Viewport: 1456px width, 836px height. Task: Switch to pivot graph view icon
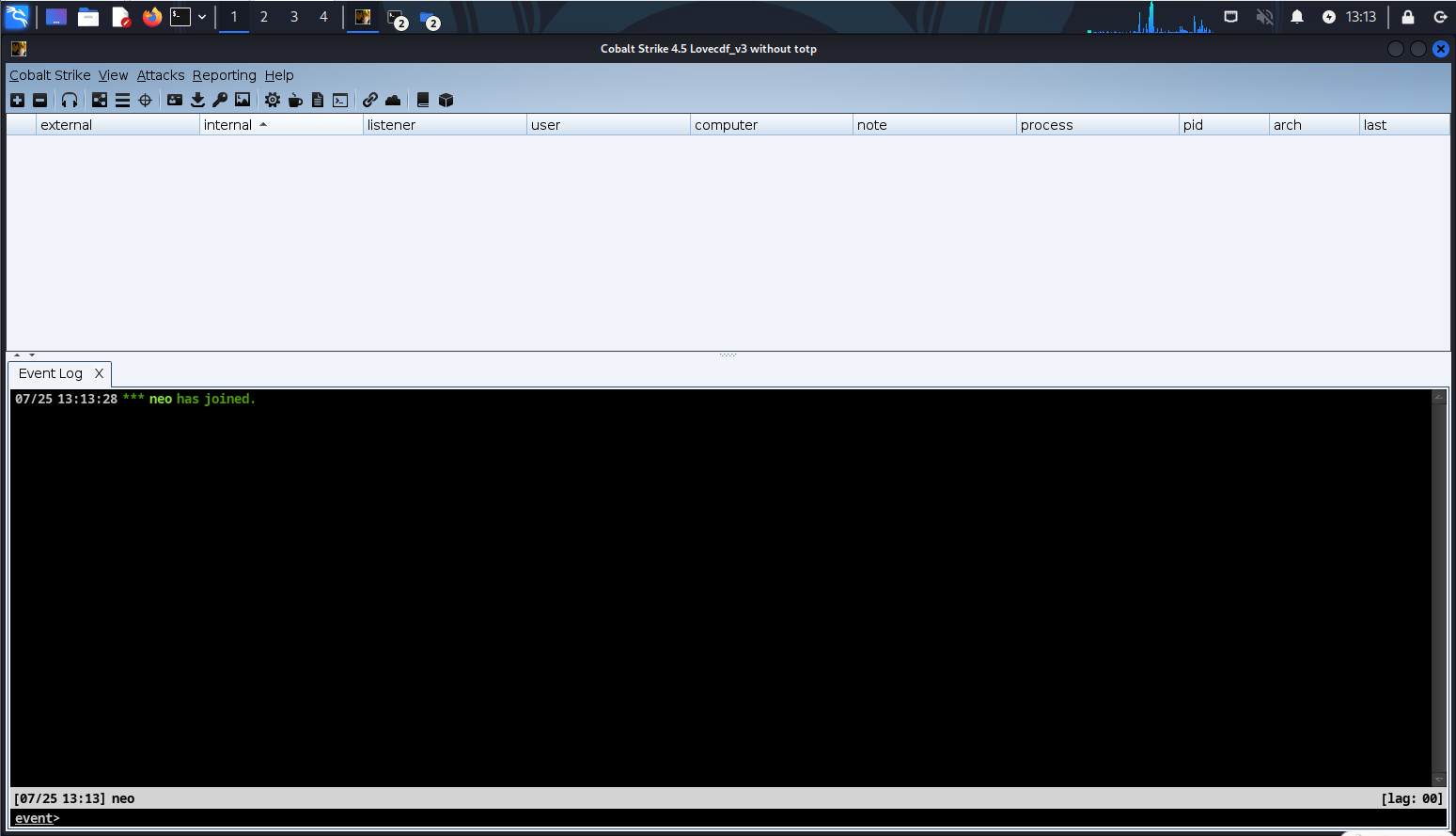coord(100,100)
